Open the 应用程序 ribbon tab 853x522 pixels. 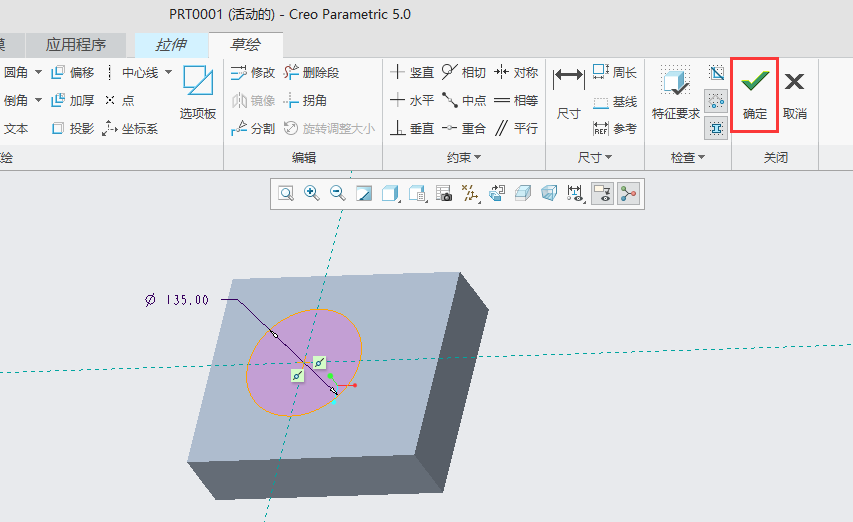tap(76, 44)
